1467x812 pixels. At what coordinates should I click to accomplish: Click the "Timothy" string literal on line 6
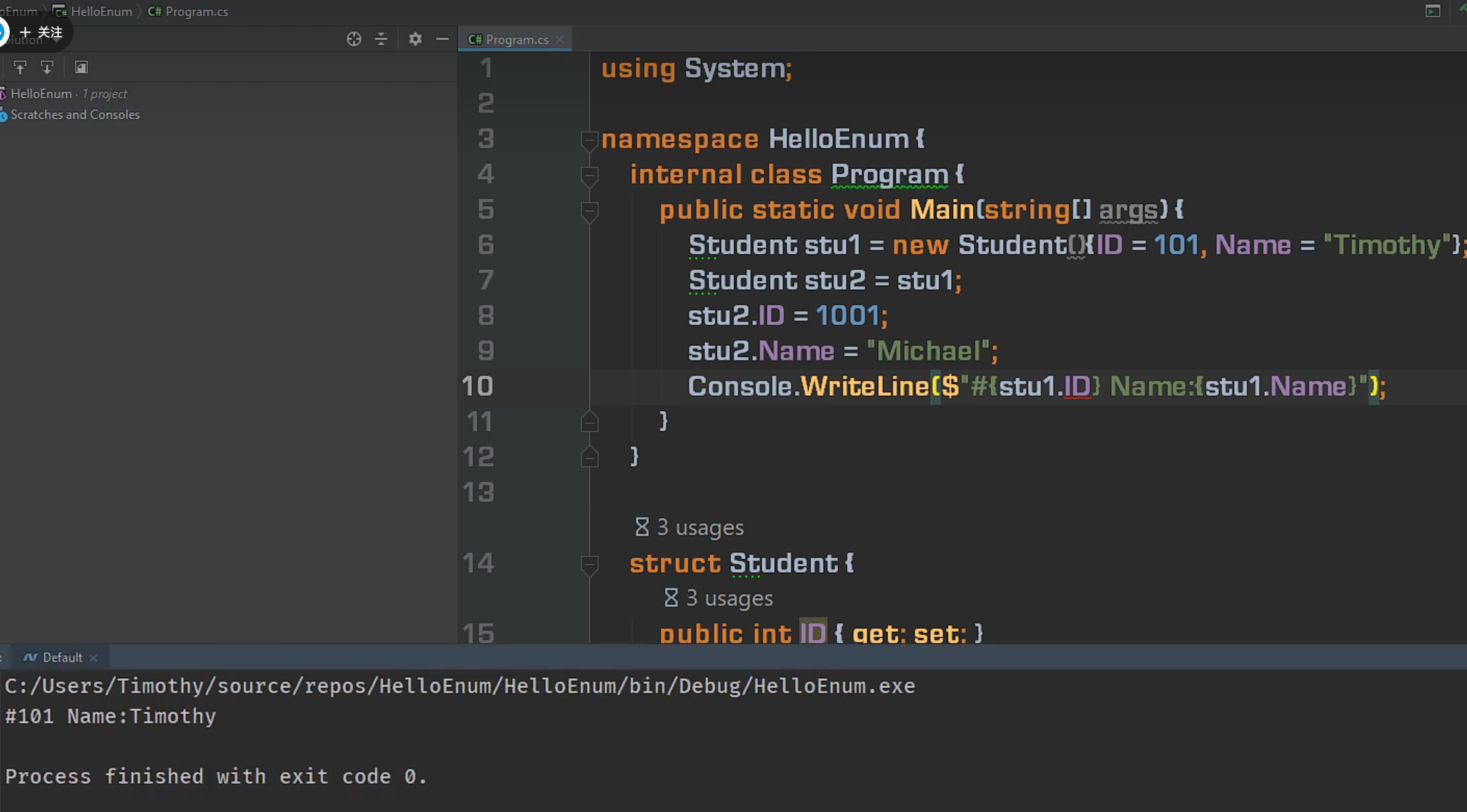(x=1388, y=245)
